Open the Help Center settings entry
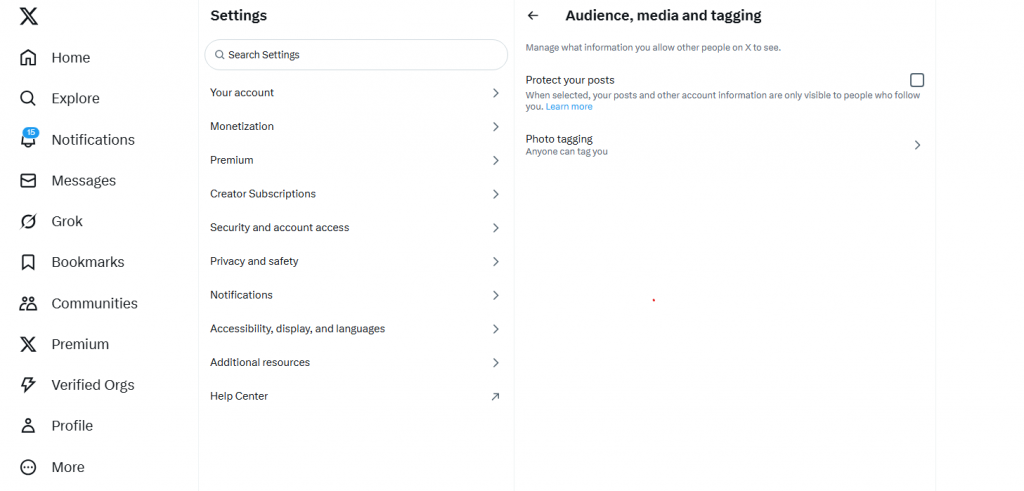 coord(356,396)
